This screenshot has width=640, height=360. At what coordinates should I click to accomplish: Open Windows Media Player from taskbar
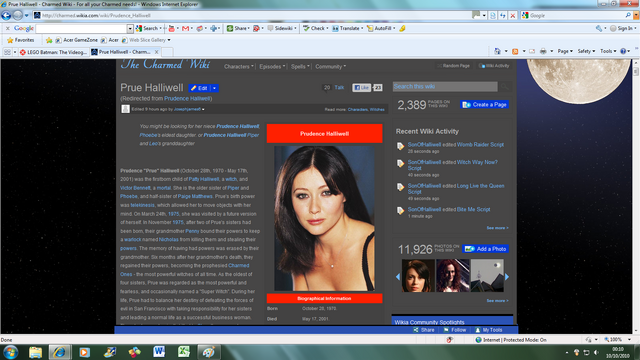tap(84, 352)
